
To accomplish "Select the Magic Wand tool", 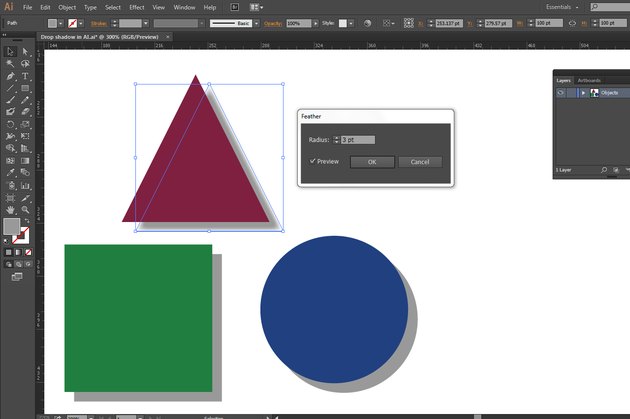I will pos(10,64).
